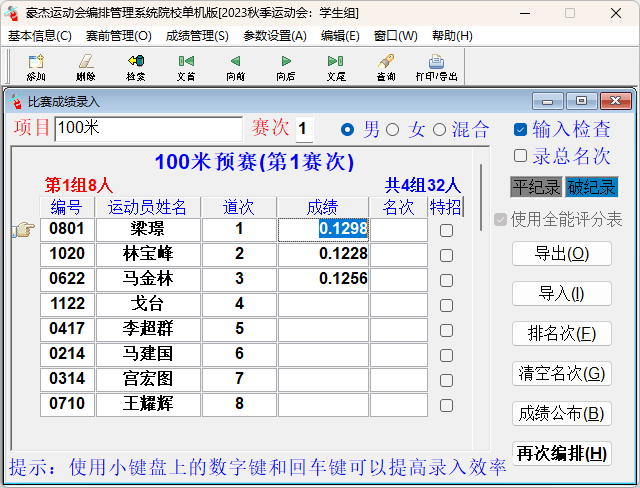The width and height of the screenshot is (640, 488).
Task: Click the 成绩公布(B) button
Action: [562, 414]
